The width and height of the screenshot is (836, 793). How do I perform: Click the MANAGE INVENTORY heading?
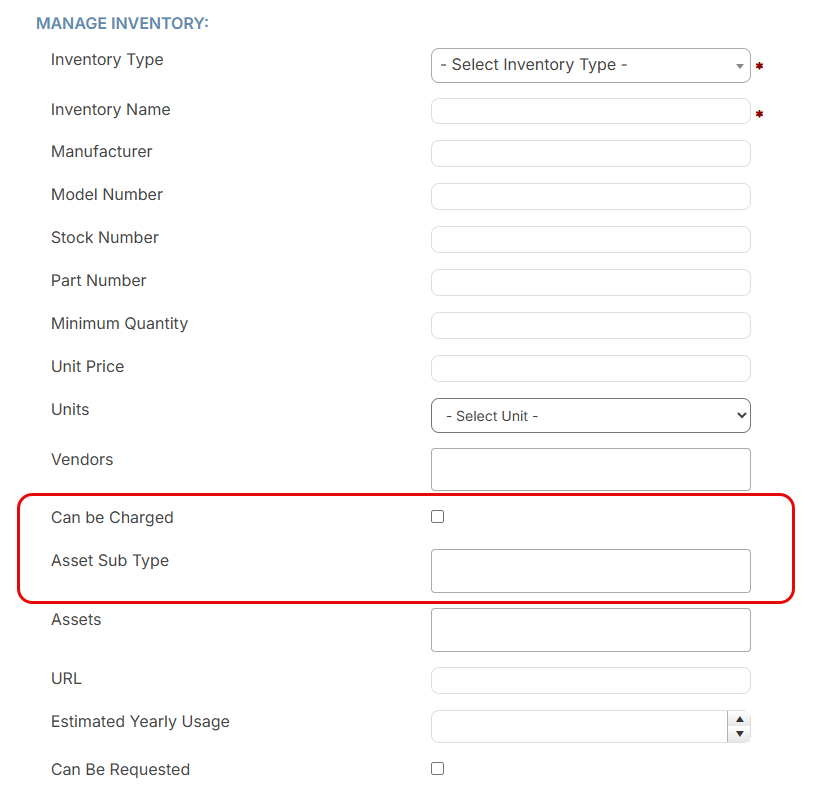tap(122, 22)
